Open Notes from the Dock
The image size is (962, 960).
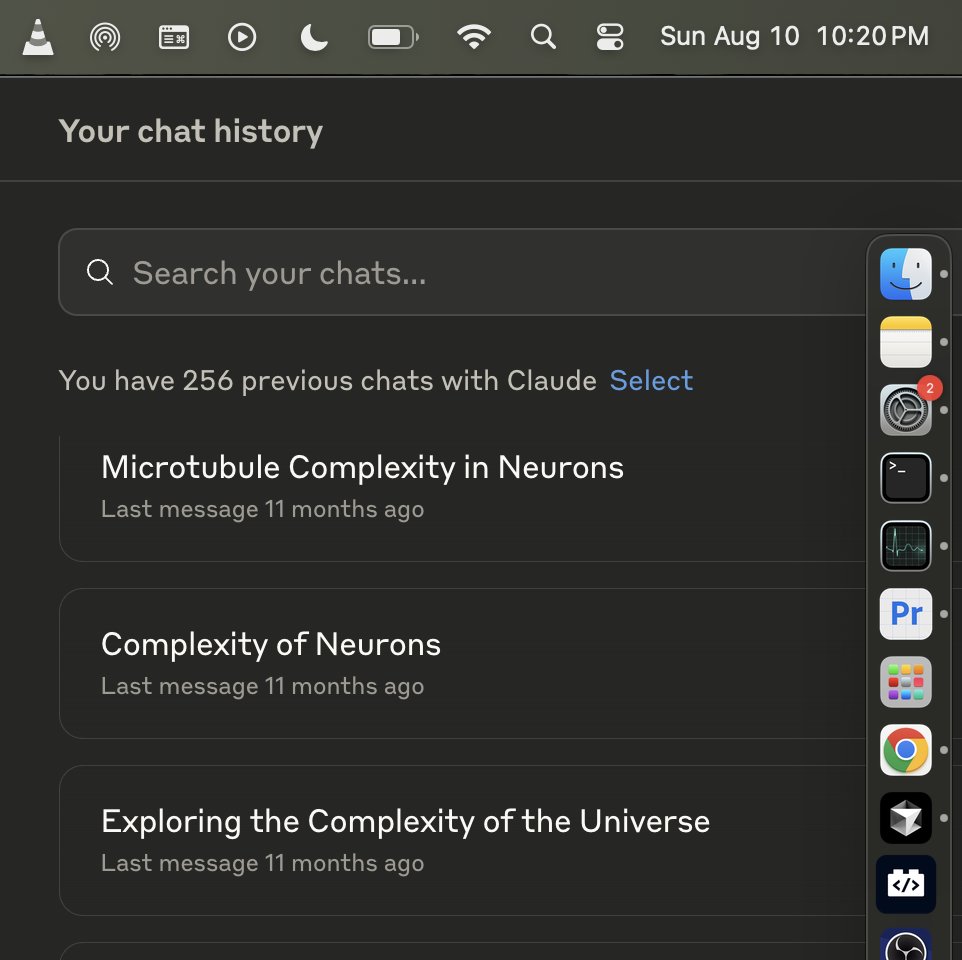click(906, 342)
